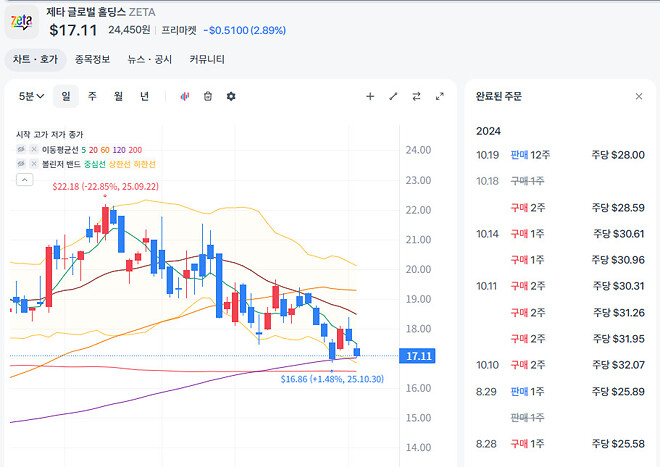The image size is (660, 467).
Task: Collapse the indicator legend with chevron button
Action: click(25, 180)
